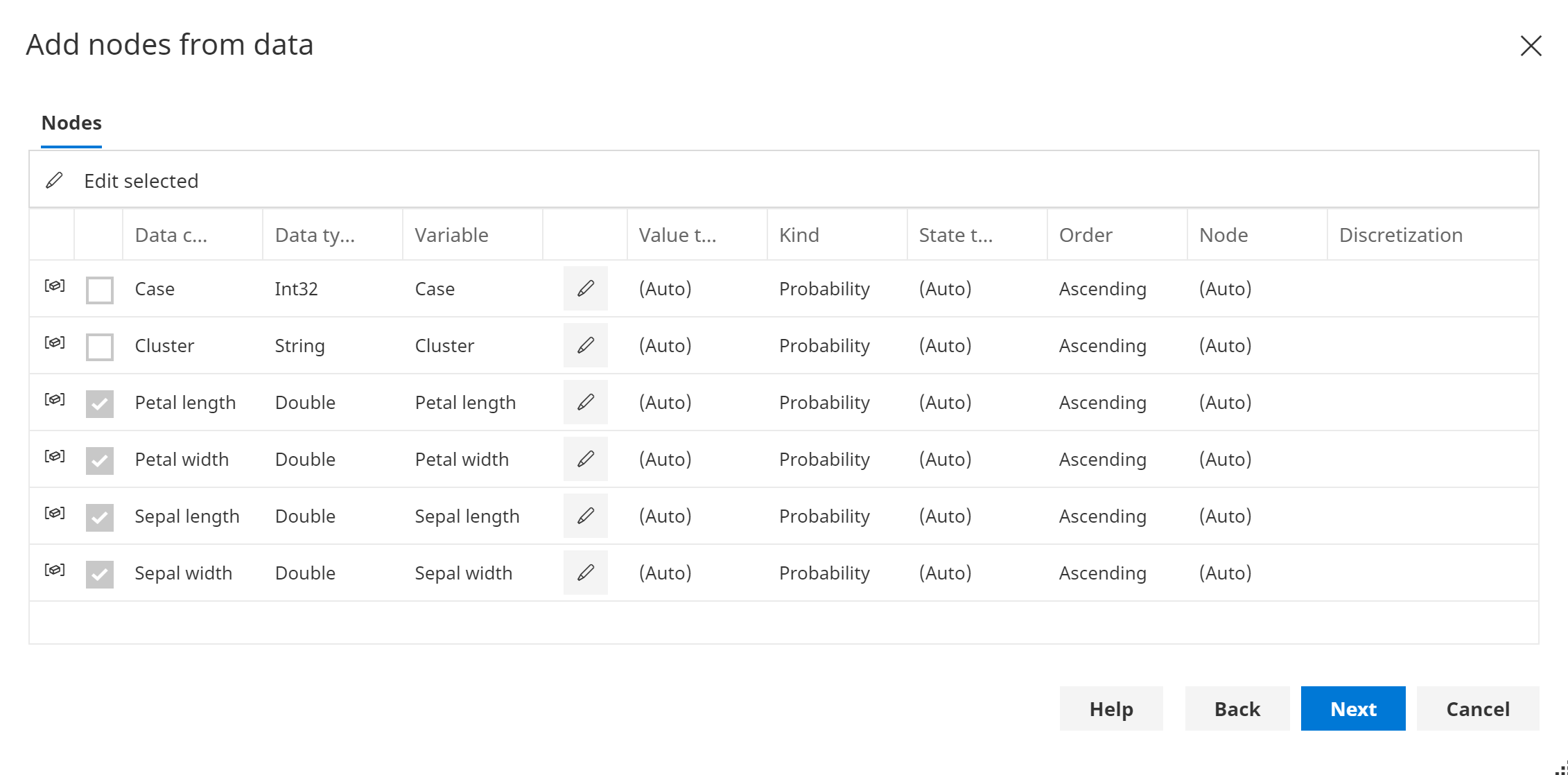Check the Case row checkbox

[99, 289]
